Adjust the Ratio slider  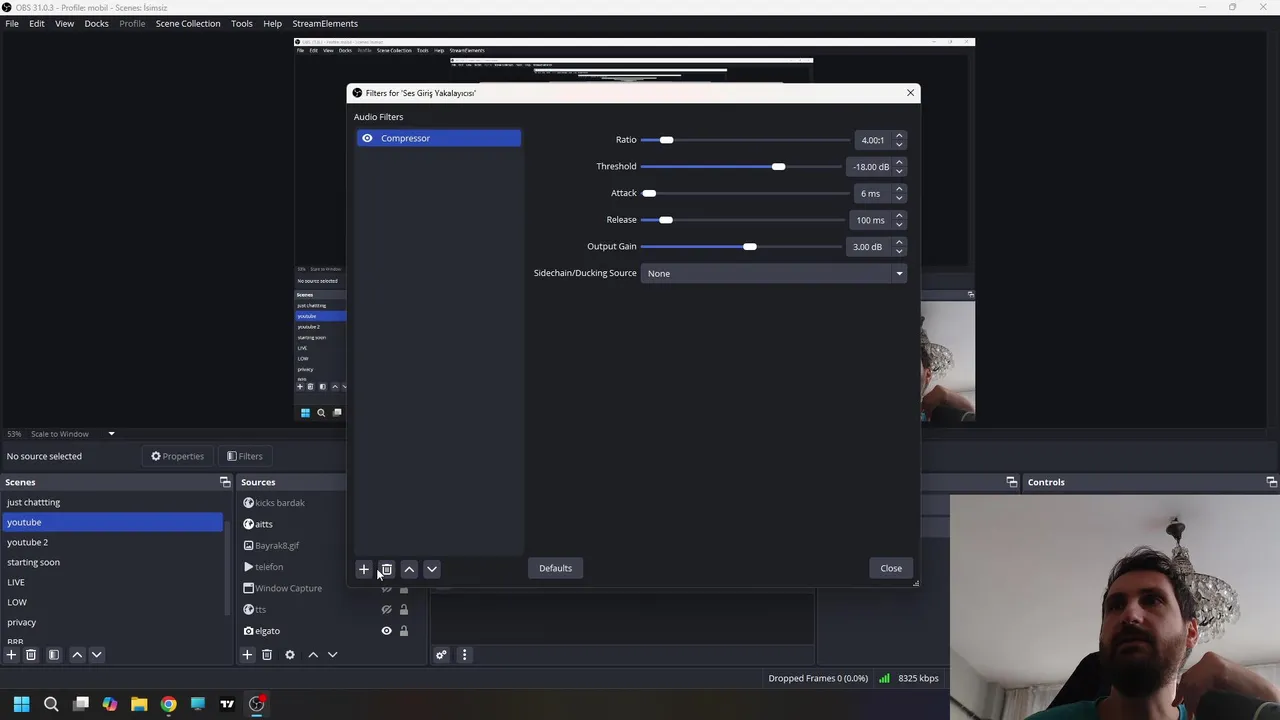point(745,140)
